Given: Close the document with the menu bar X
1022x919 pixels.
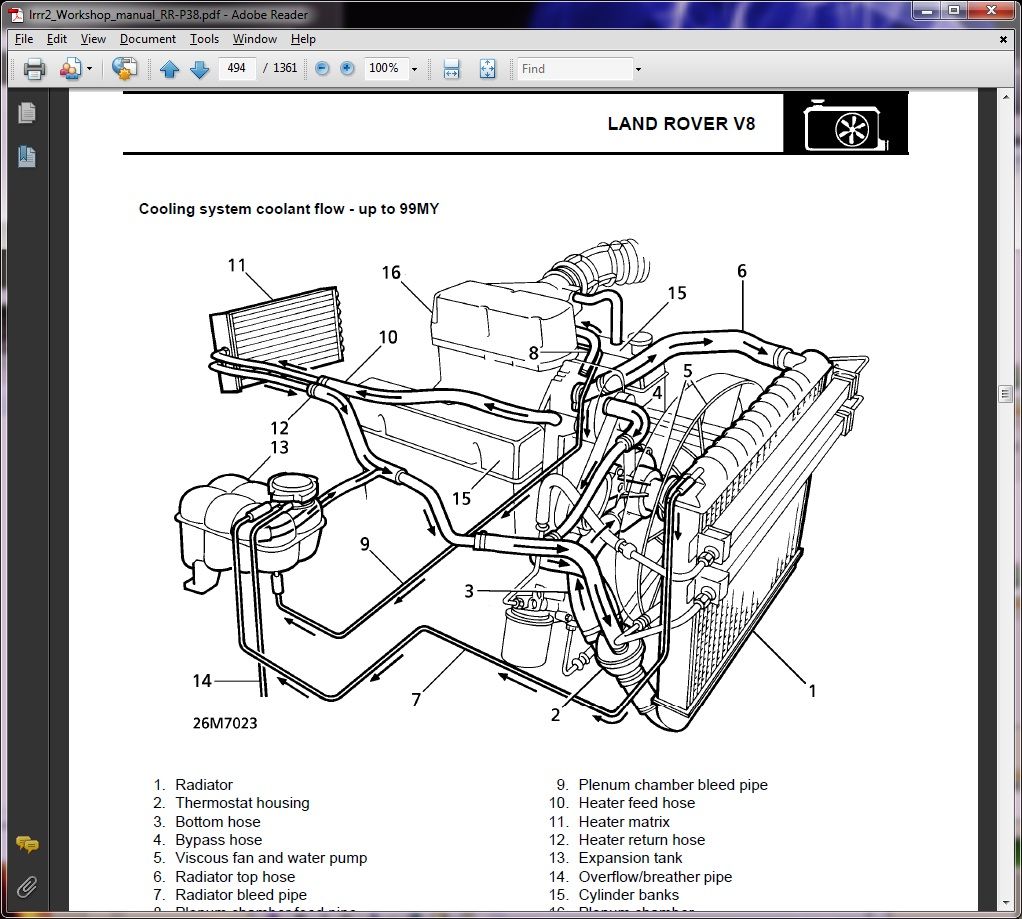Looking at the screenshot, I should (1003, 39).
